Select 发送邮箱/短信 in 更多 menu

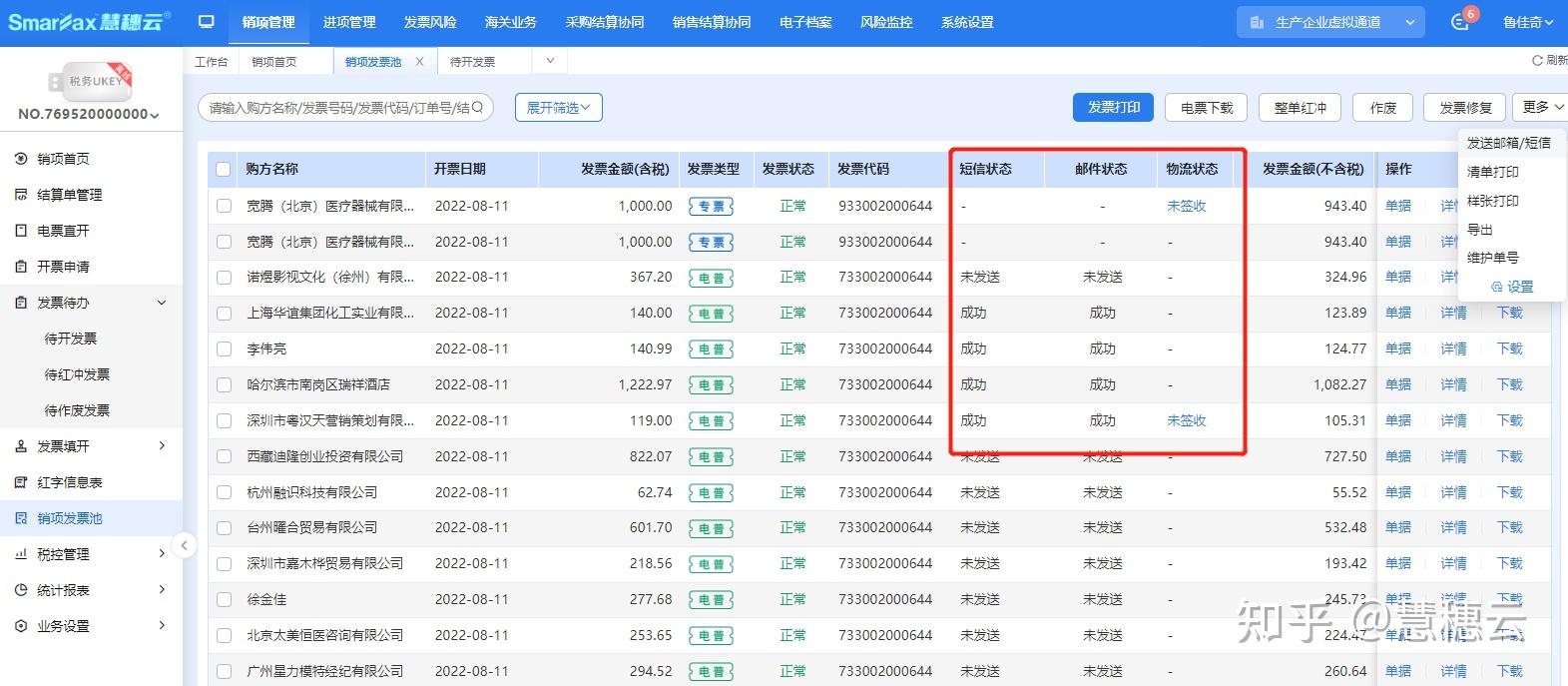(1509, 143)
